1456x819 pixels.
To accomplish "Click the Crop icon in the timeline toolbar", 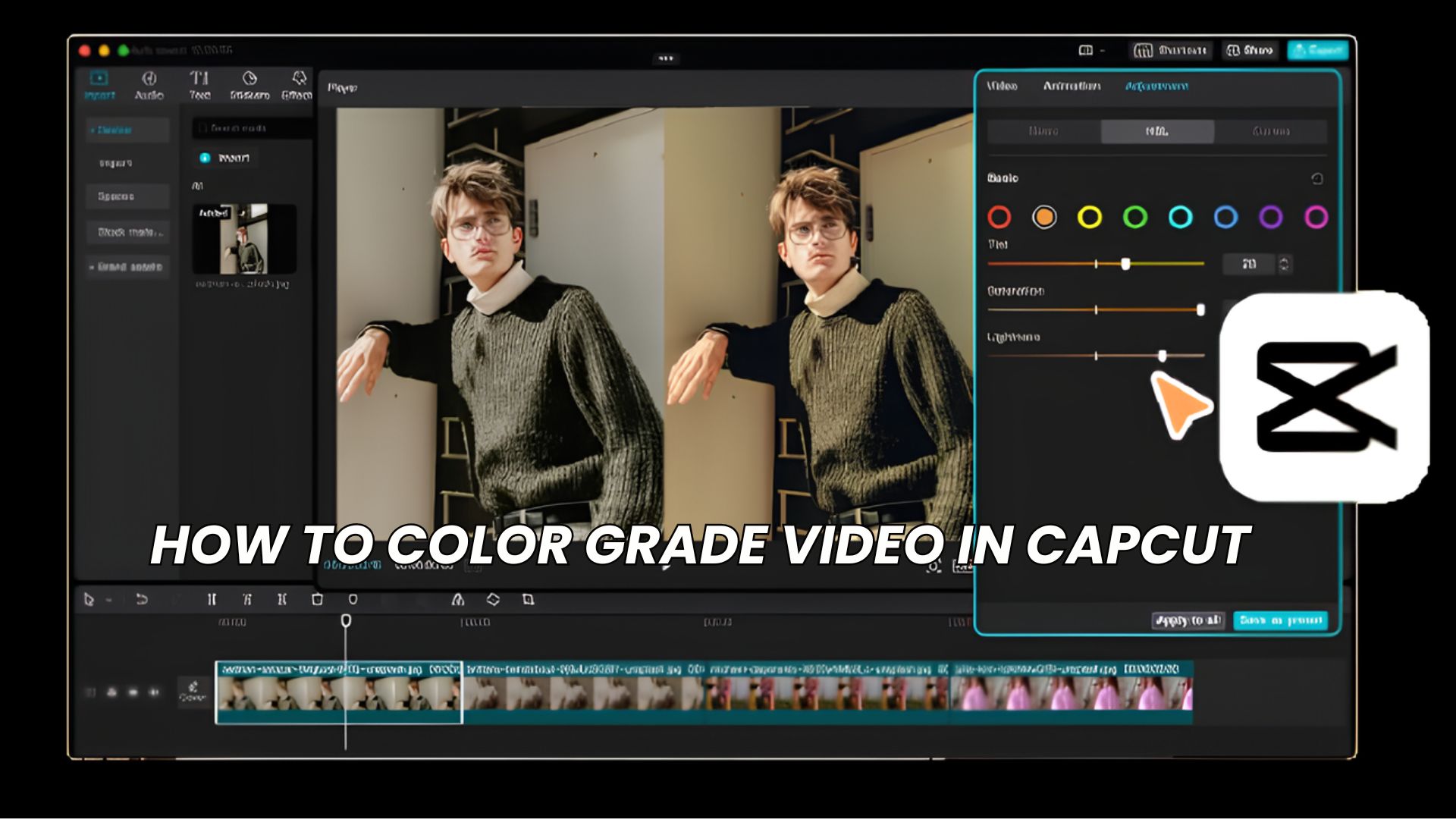I will coord(529,600).
